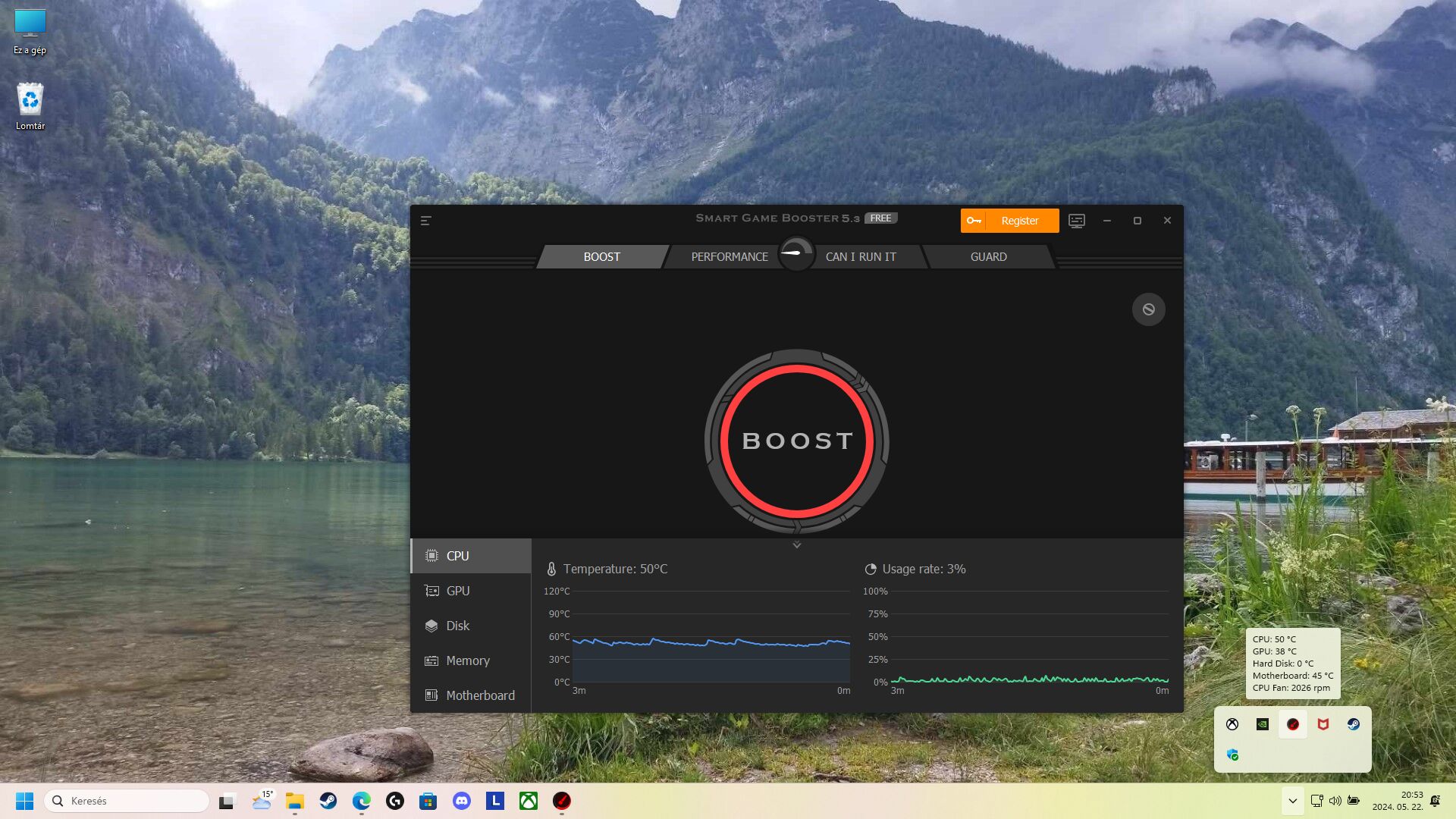
Task: Click the Keresés search box on the taskbar
Action: click(x=129, y=801)
